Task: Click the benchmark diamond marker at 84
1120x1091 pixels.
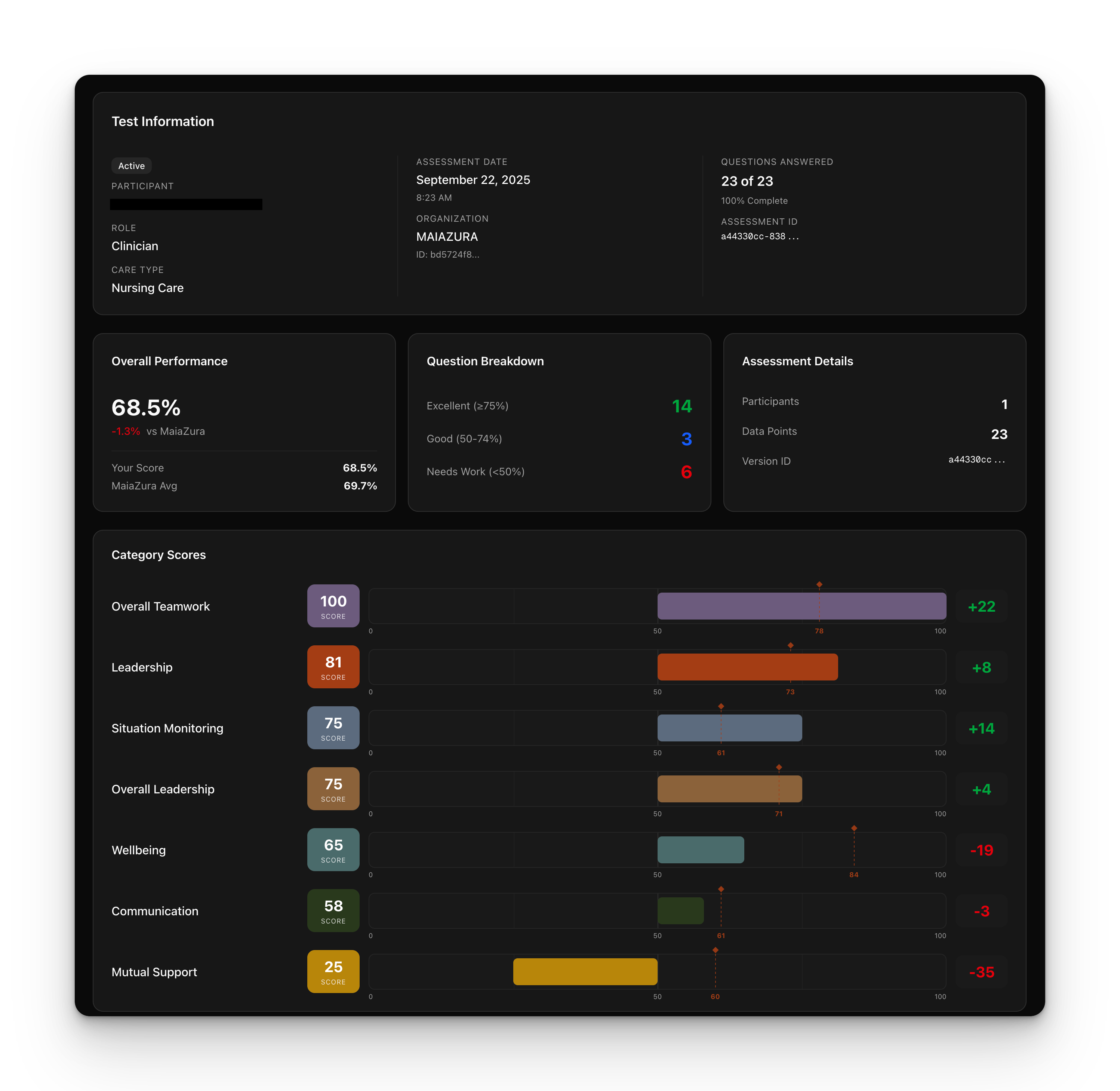Action: 853,828
